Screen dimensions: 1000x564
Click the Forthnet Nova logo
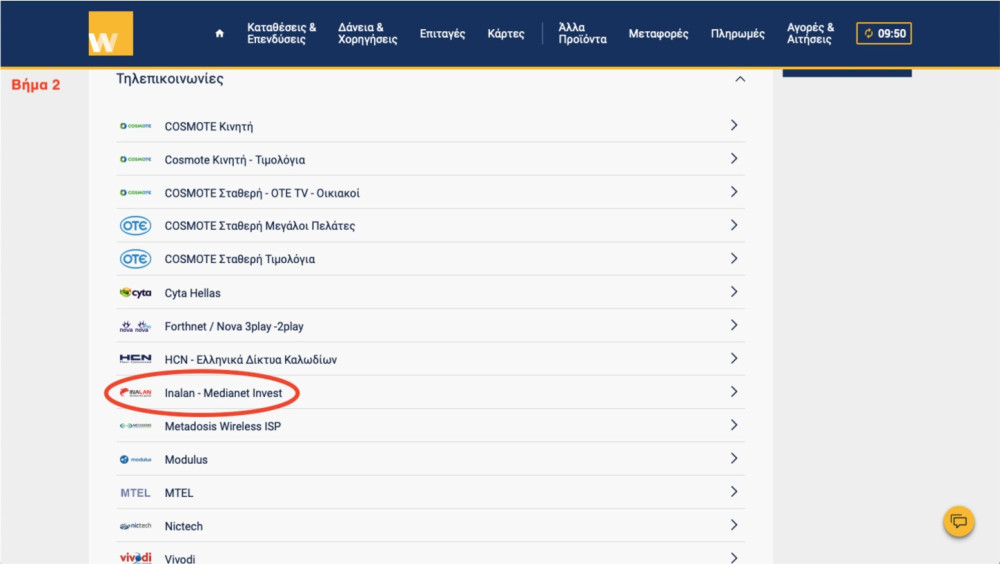[135, 326]
